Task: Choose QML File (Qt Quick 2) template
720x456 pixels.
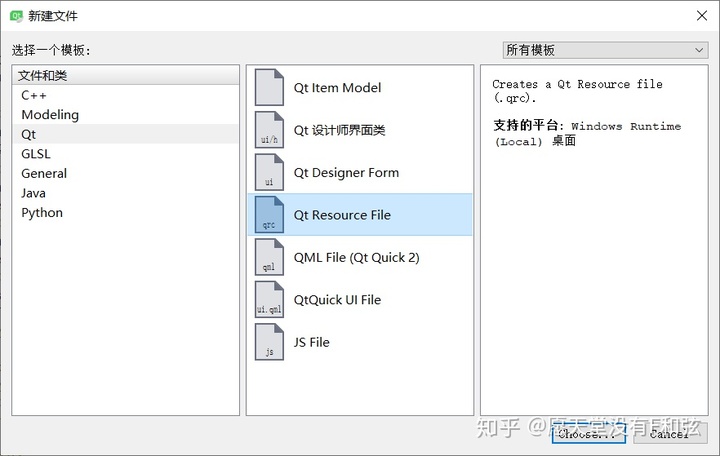Action: pos(360,257)
